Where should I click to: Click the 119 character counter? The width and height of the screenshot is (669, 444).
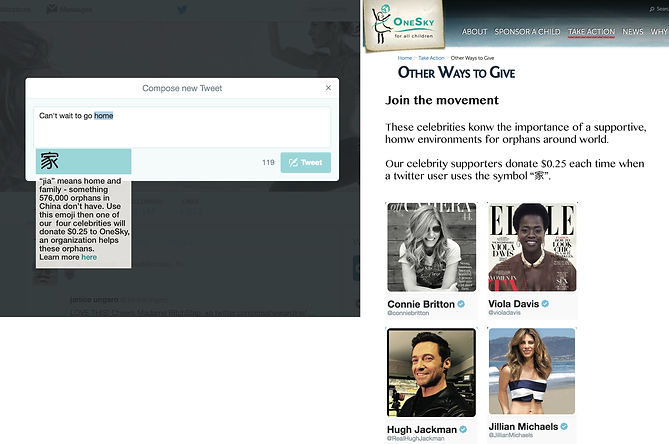coord(268,163)
